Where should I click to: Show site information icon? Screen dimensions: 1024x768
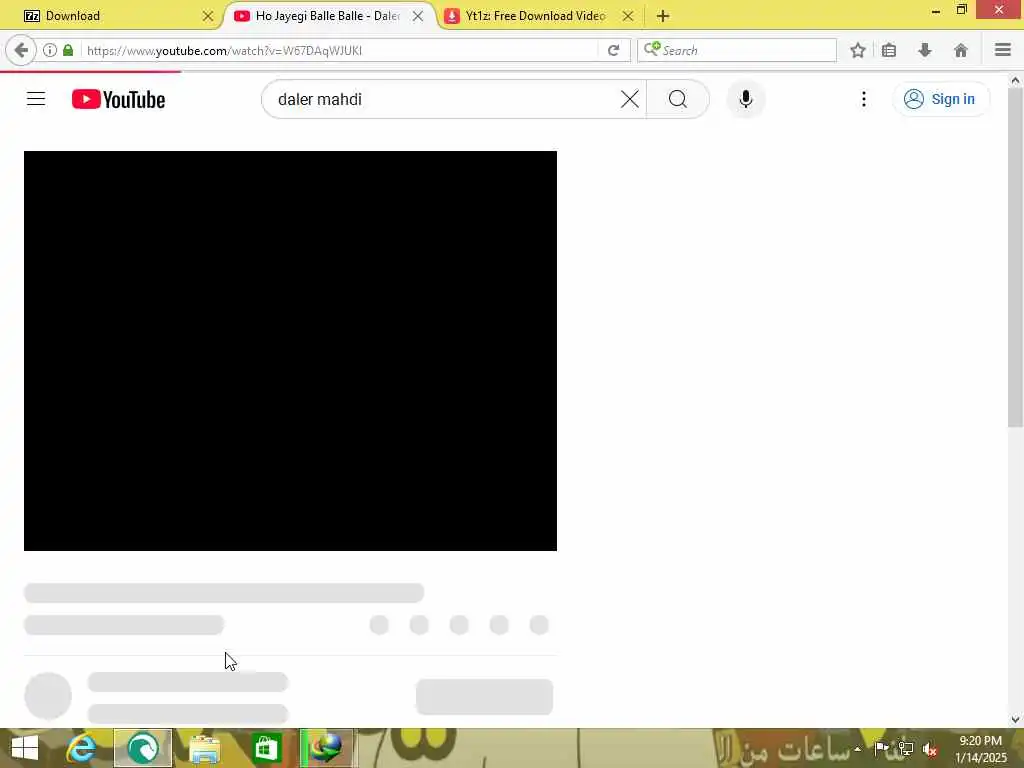click(50, 50)
